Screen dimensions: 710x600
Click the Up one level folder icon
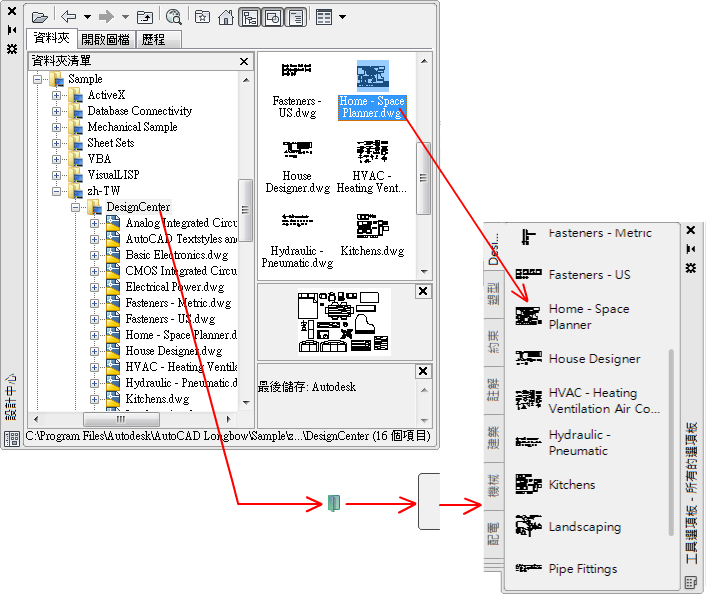pyautogui.click(x=145, y=17)
